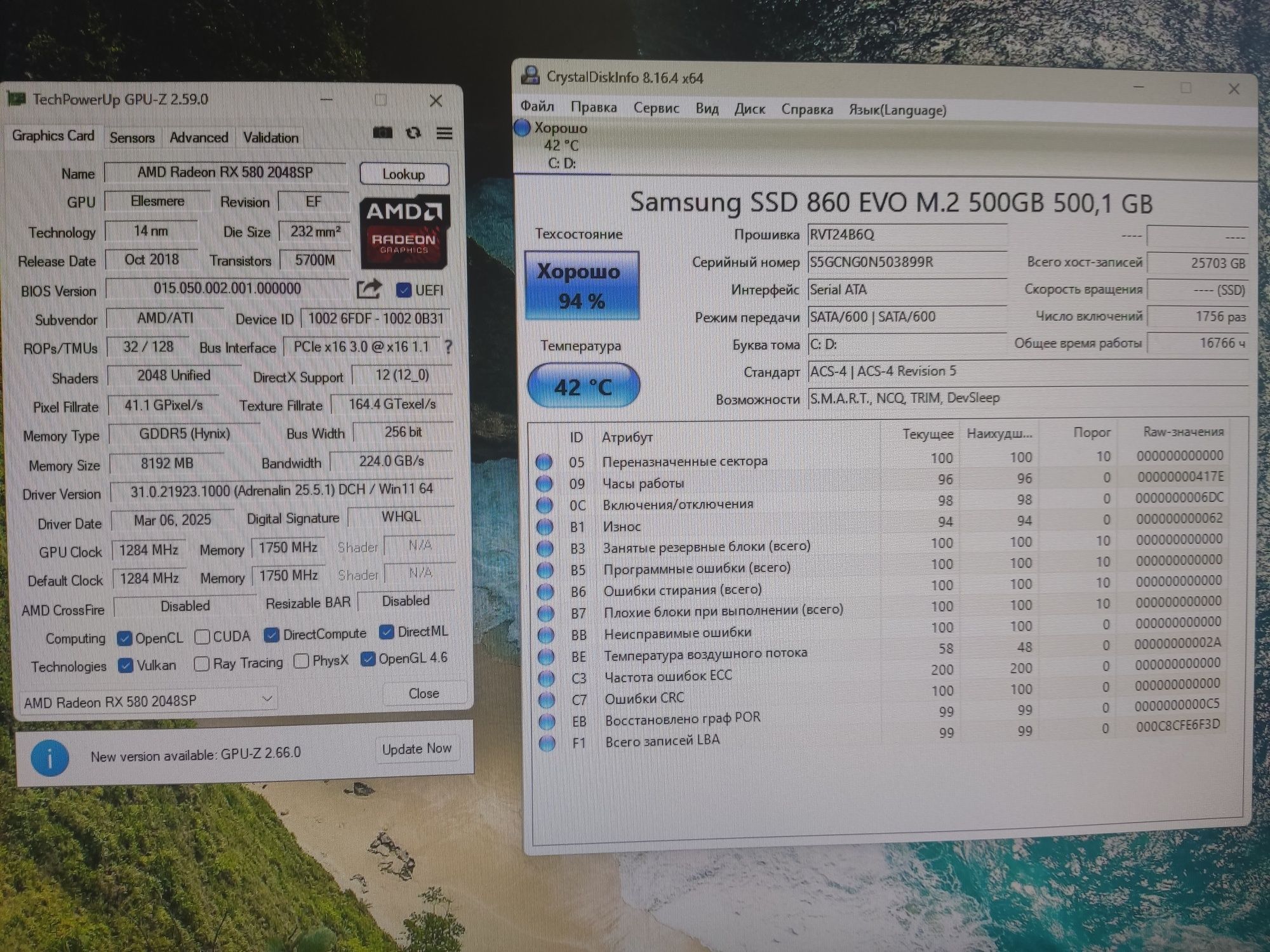Click status orb of attribute B5 row
This screenshot has height=952, width=1270.
[545, 570]
